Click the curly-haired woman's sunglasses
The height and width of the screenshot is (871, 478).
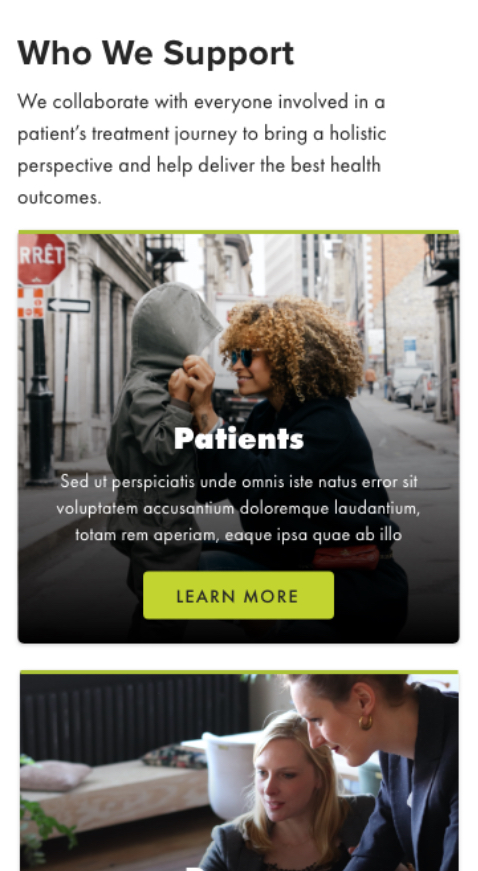point(242,357)
